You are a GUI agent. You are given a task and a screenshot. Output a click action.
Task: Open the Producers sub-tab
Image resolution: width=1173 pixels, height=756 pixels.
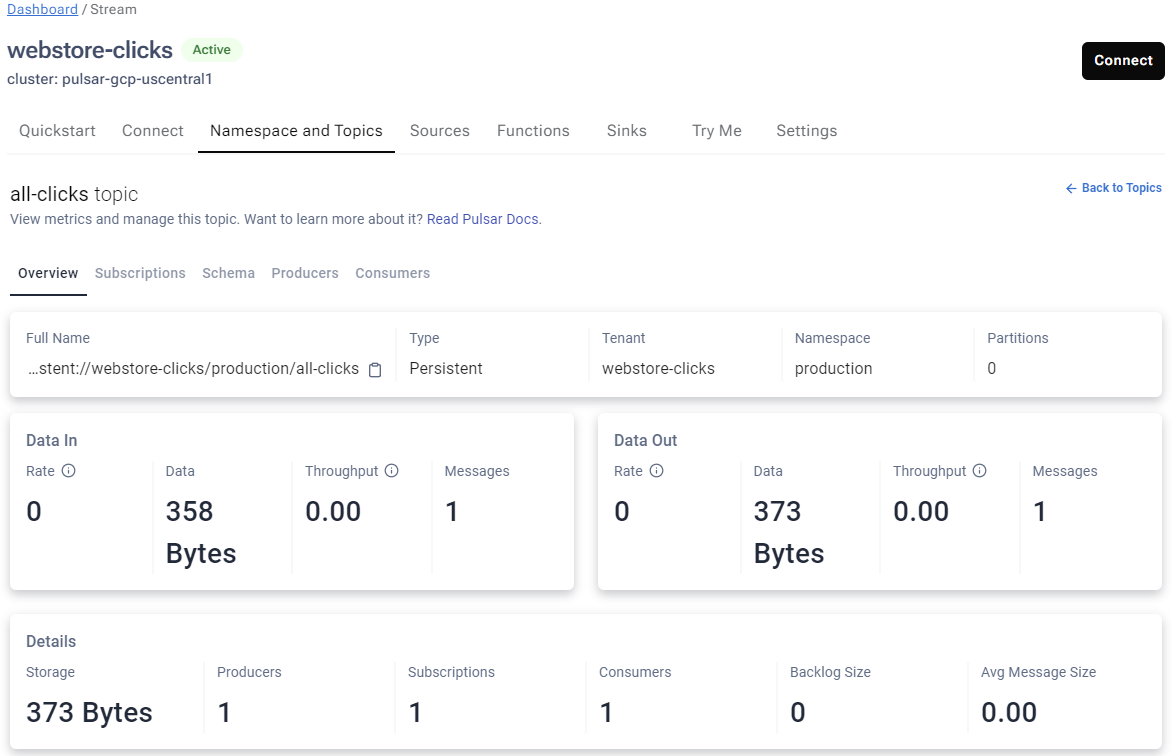coord(305,273)
